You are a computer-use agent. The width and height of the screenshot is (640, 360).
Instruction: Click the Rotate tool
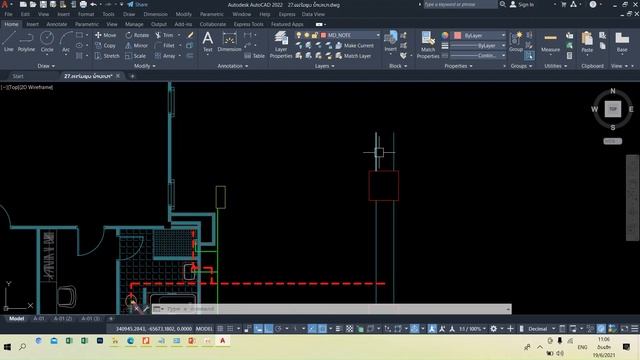[137, 35]
